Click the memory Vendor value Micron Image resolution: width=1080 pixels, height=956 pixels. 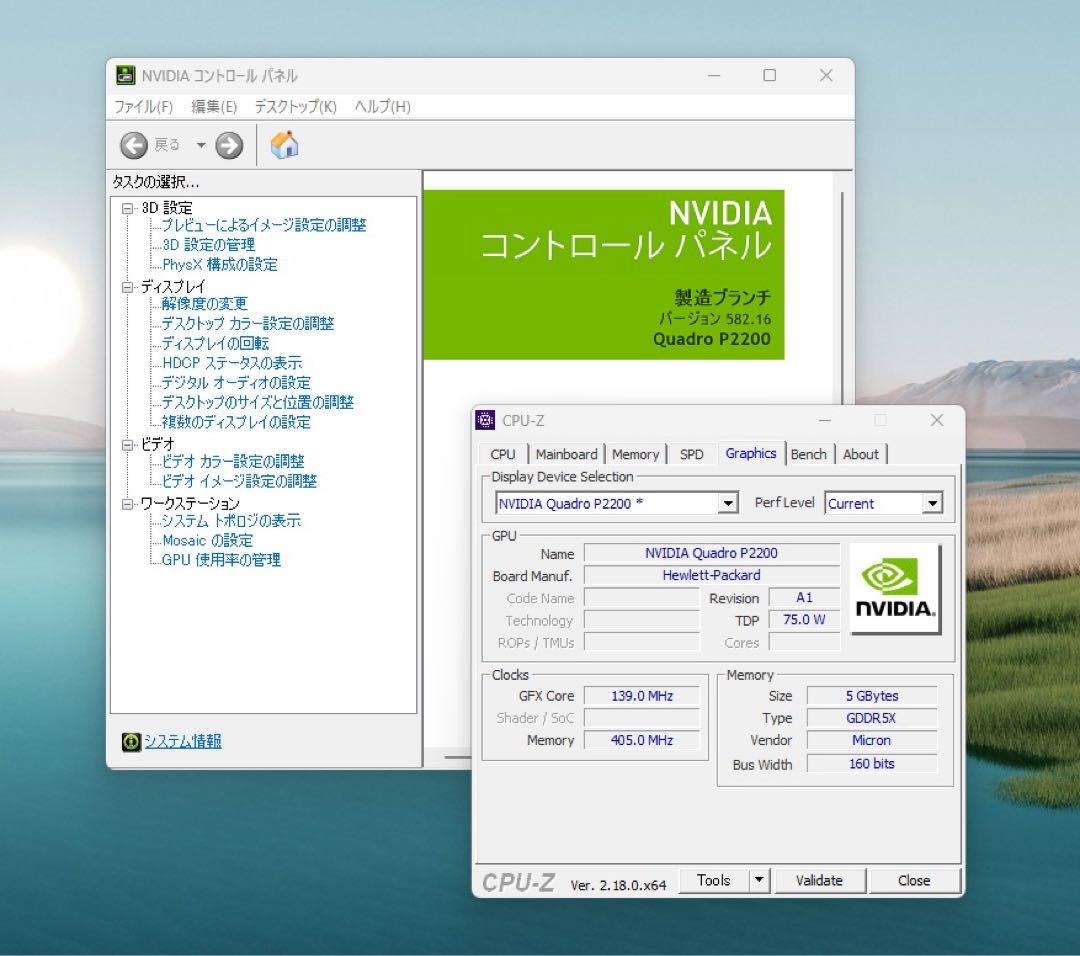coord(872,740)
